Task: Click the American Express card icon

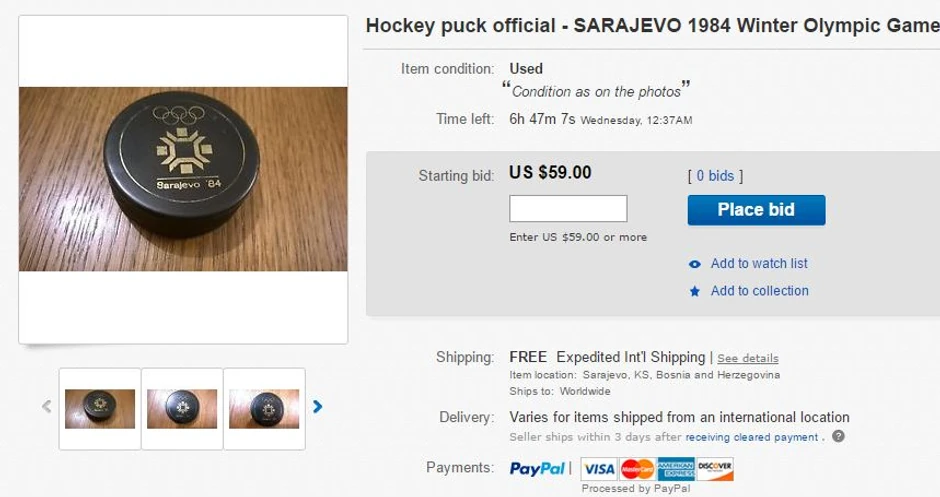Action: click(x=675, y=468)
